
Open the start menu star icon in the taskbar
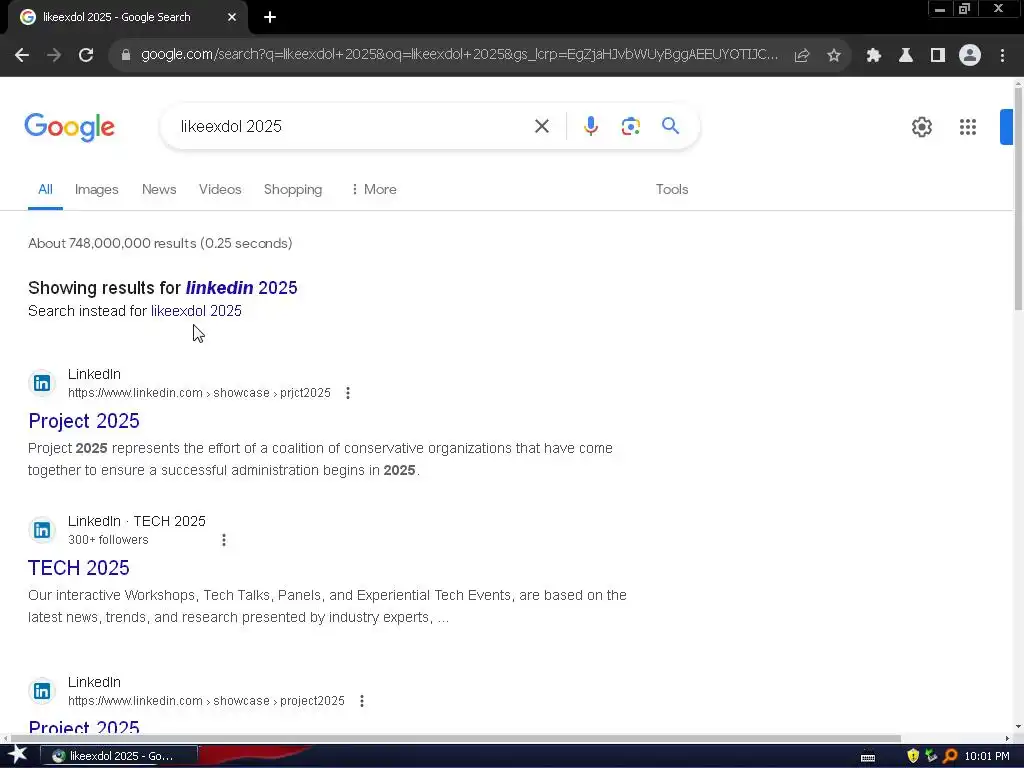click(x=18, y=756)
